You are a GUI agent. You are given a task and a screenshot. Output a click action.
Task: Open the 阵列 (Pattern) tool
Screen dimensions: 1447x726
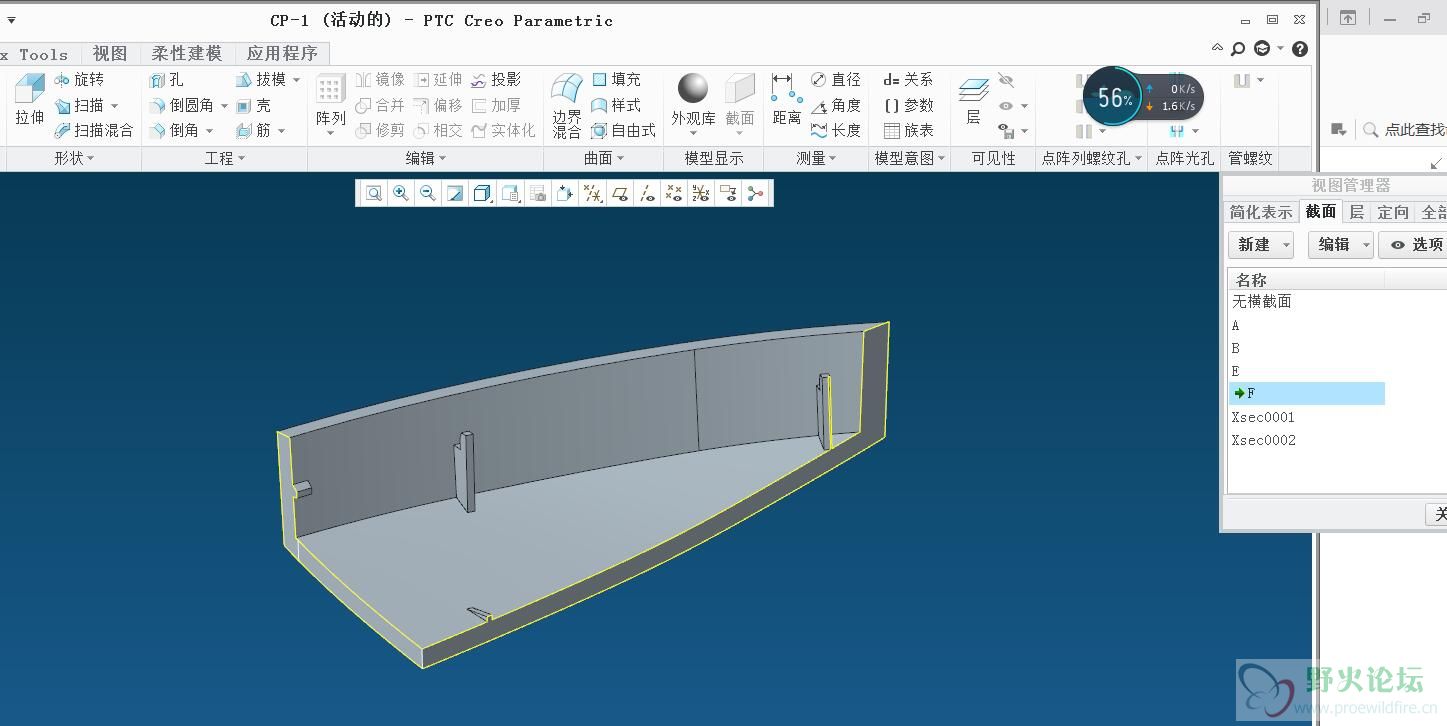pos(330,104)
